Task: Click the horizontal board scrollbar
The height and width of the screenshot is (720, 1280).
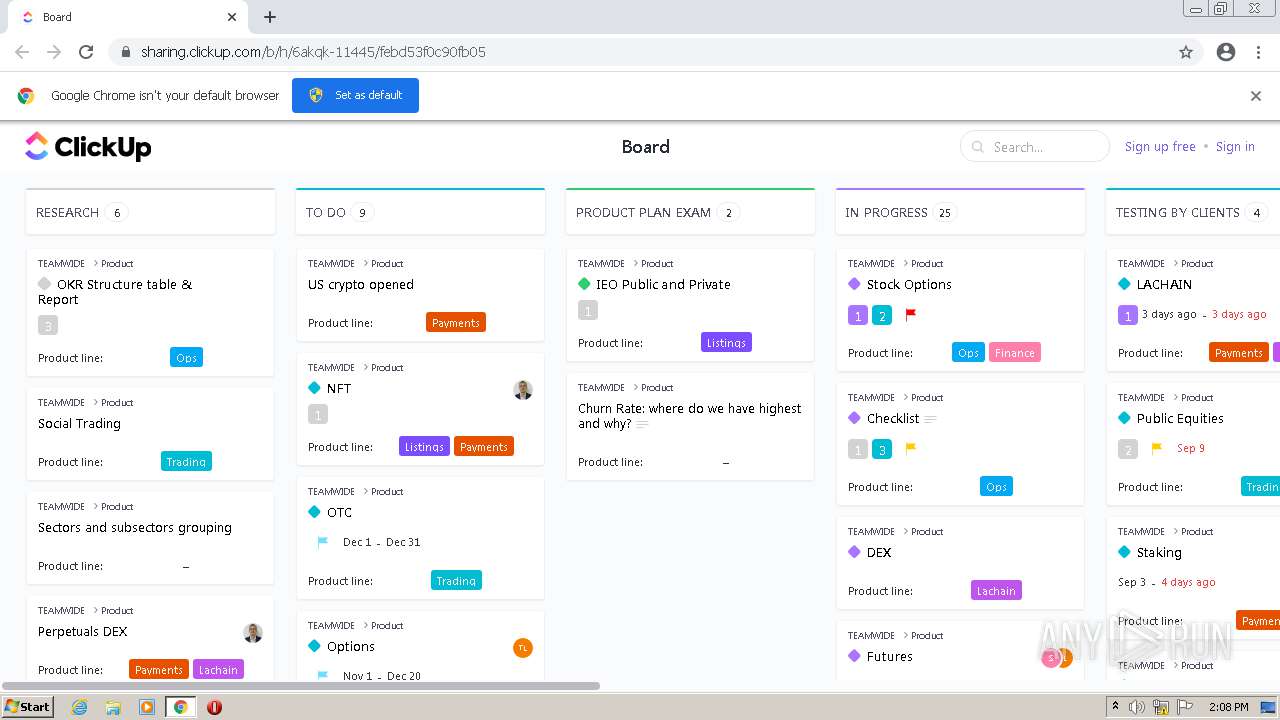Action: (301, 686)
